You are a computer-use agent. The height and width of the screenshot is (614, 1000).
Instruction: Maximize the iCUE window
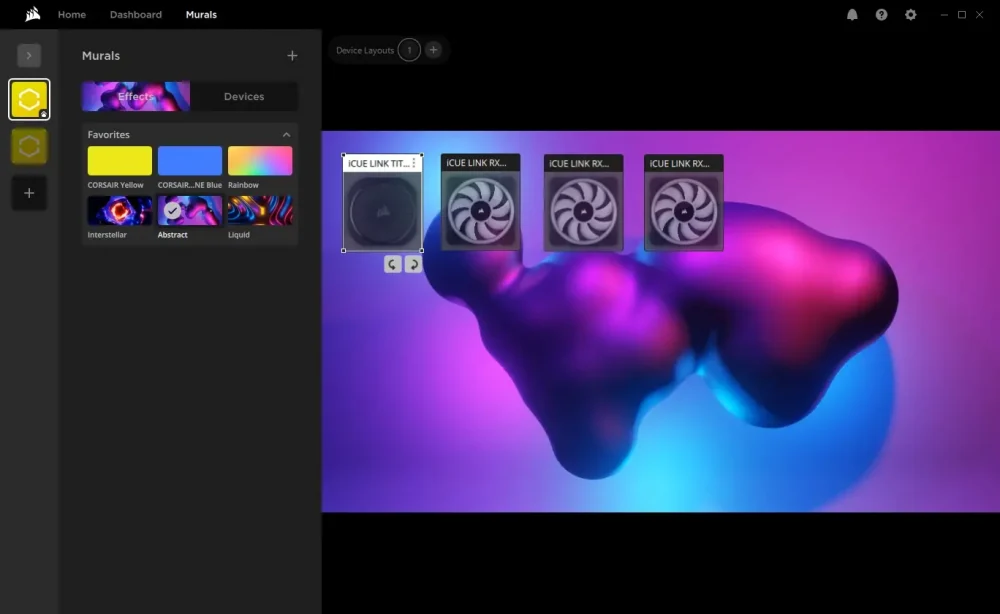click(962, 15)
